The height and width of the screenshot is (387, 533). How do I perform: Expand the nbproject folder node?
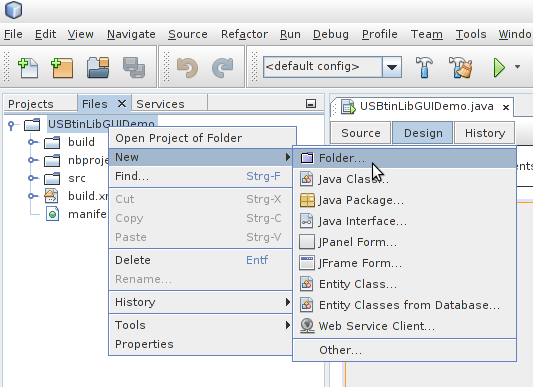tap(32, 159)
